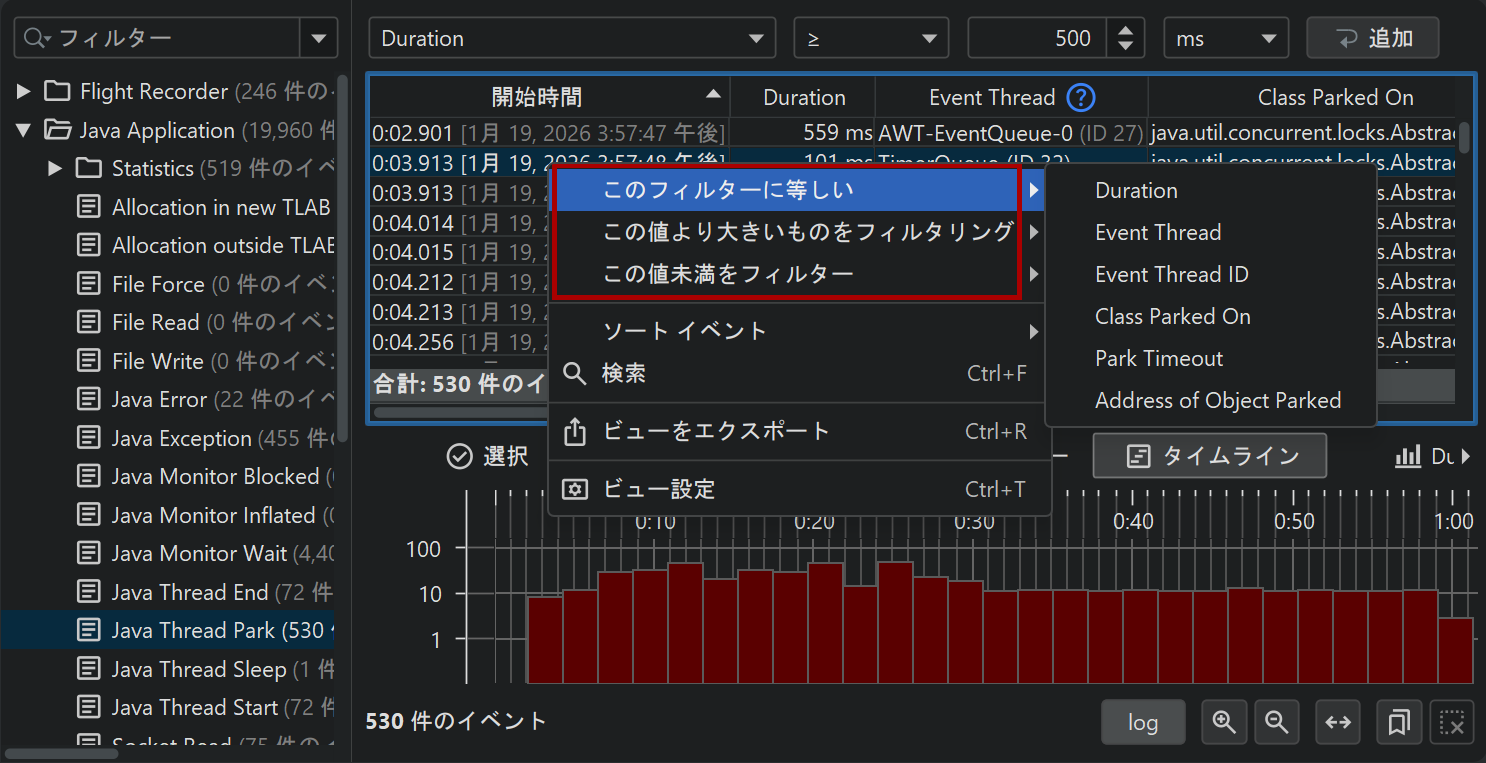Click the zoom in magnifier icon
The width and height of the screenshot is (1486, 763).
pos(1223,722)
